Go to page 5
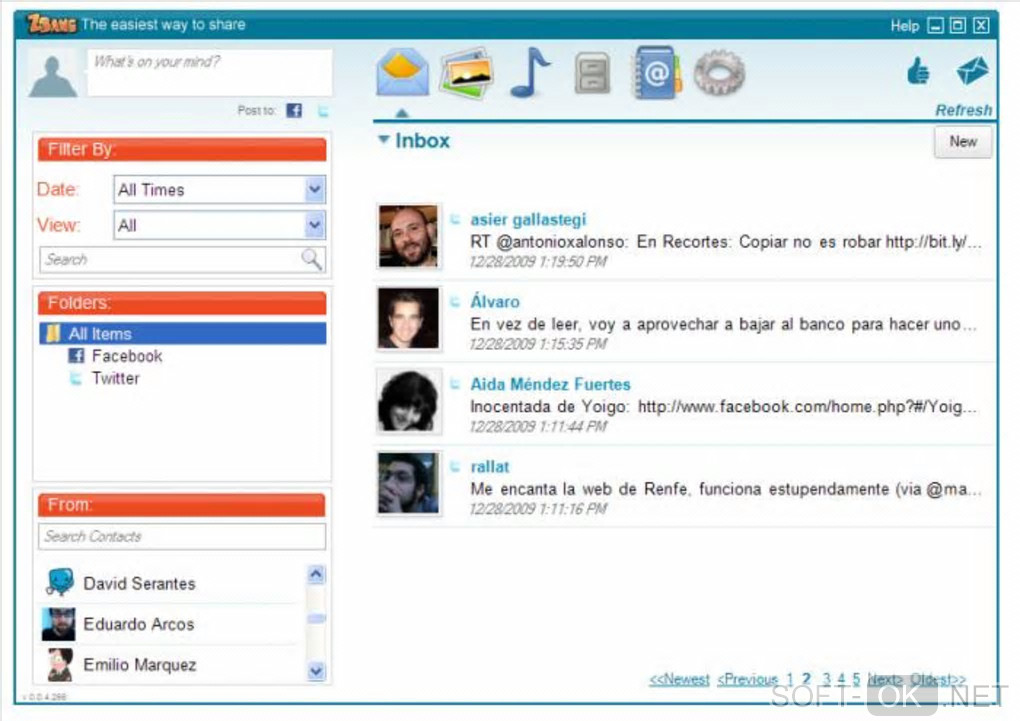Screen dimensions: 1020x721 [856, 679]
